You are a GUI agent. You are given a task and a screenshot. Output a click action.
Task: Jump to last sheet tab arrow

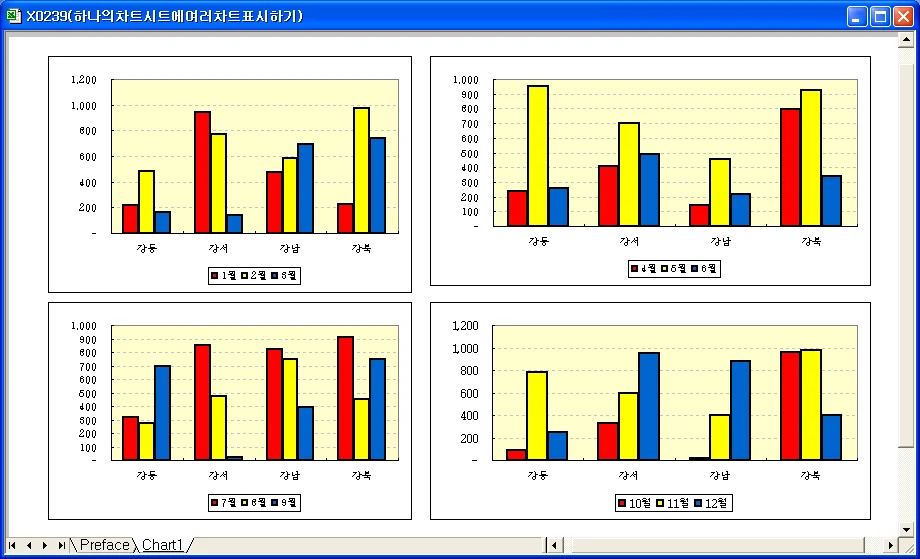pos(62,546)
